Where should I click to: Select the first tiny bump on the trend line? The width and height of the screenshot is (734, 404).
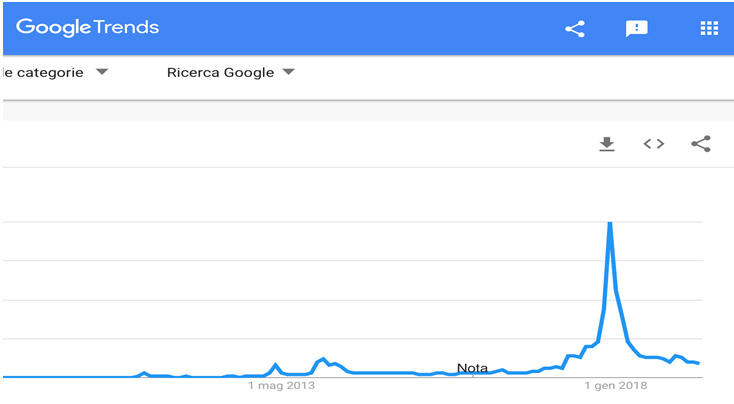(x=144, y=373)
